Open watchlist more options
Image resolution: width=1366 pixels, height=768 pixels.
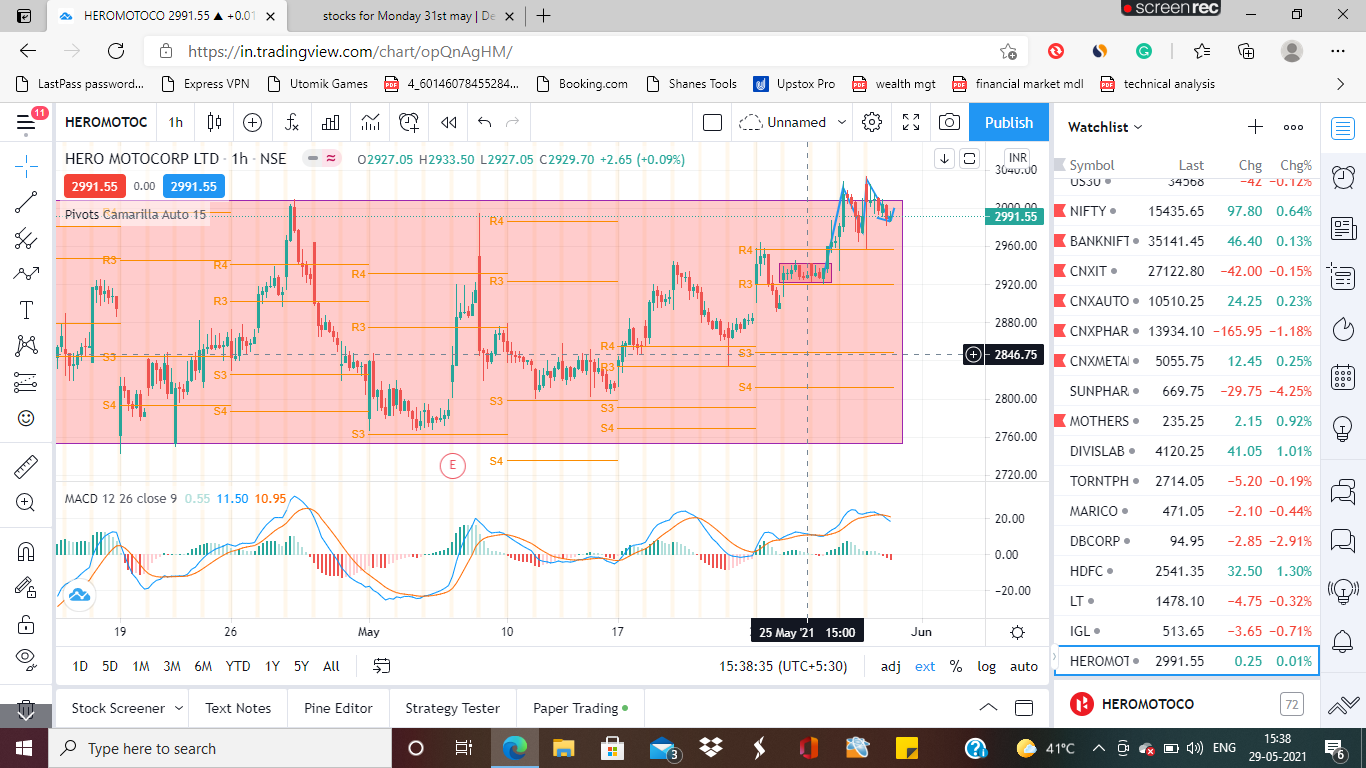pyautogui.click(x=1293, y=127)
